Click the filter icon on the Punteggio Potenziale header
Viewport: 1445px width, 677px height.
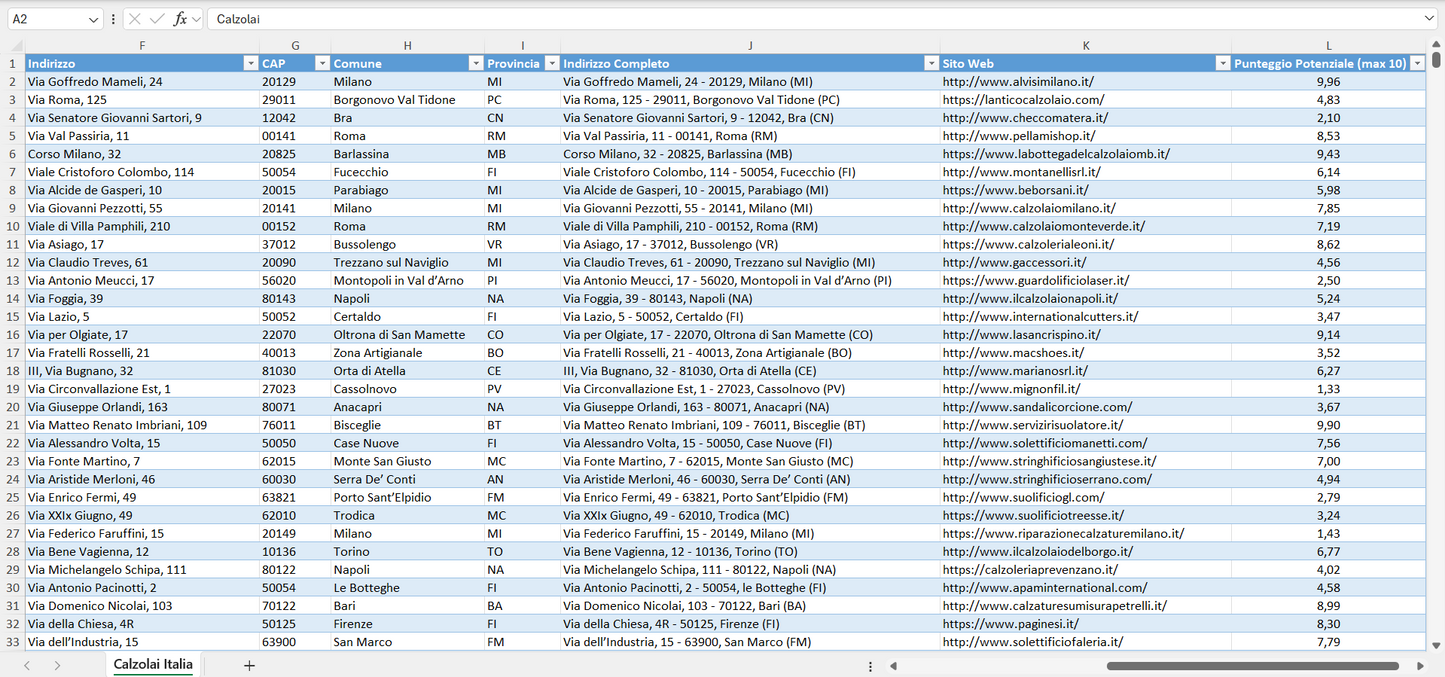pos(1418,62)
